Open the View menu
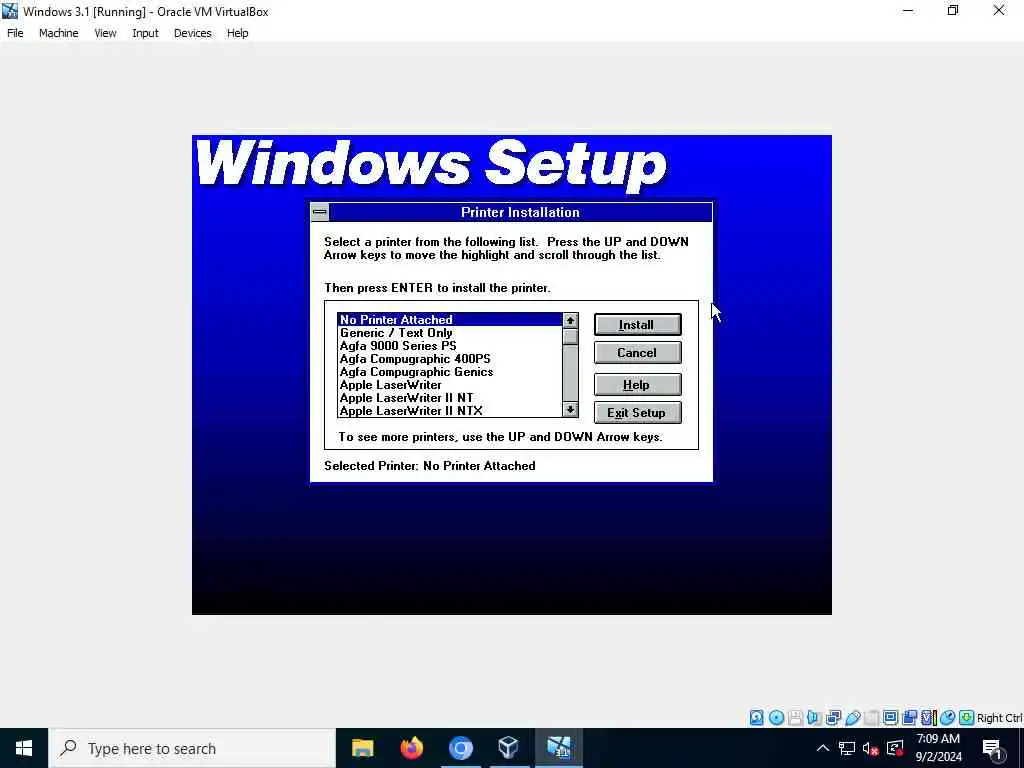The image size is (1024, 768). coord(105,33)
